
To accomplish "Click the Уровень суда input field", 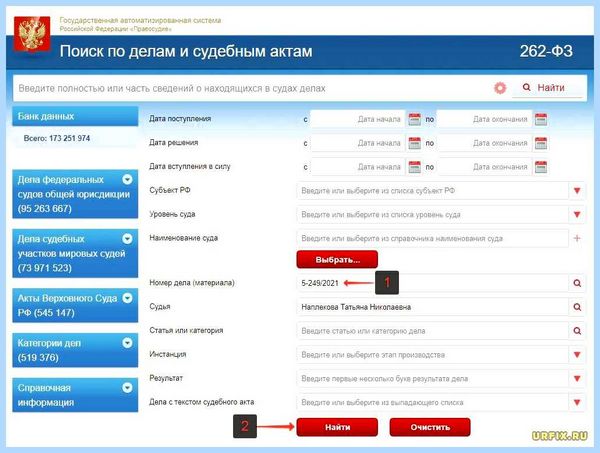I will point(432,214).
